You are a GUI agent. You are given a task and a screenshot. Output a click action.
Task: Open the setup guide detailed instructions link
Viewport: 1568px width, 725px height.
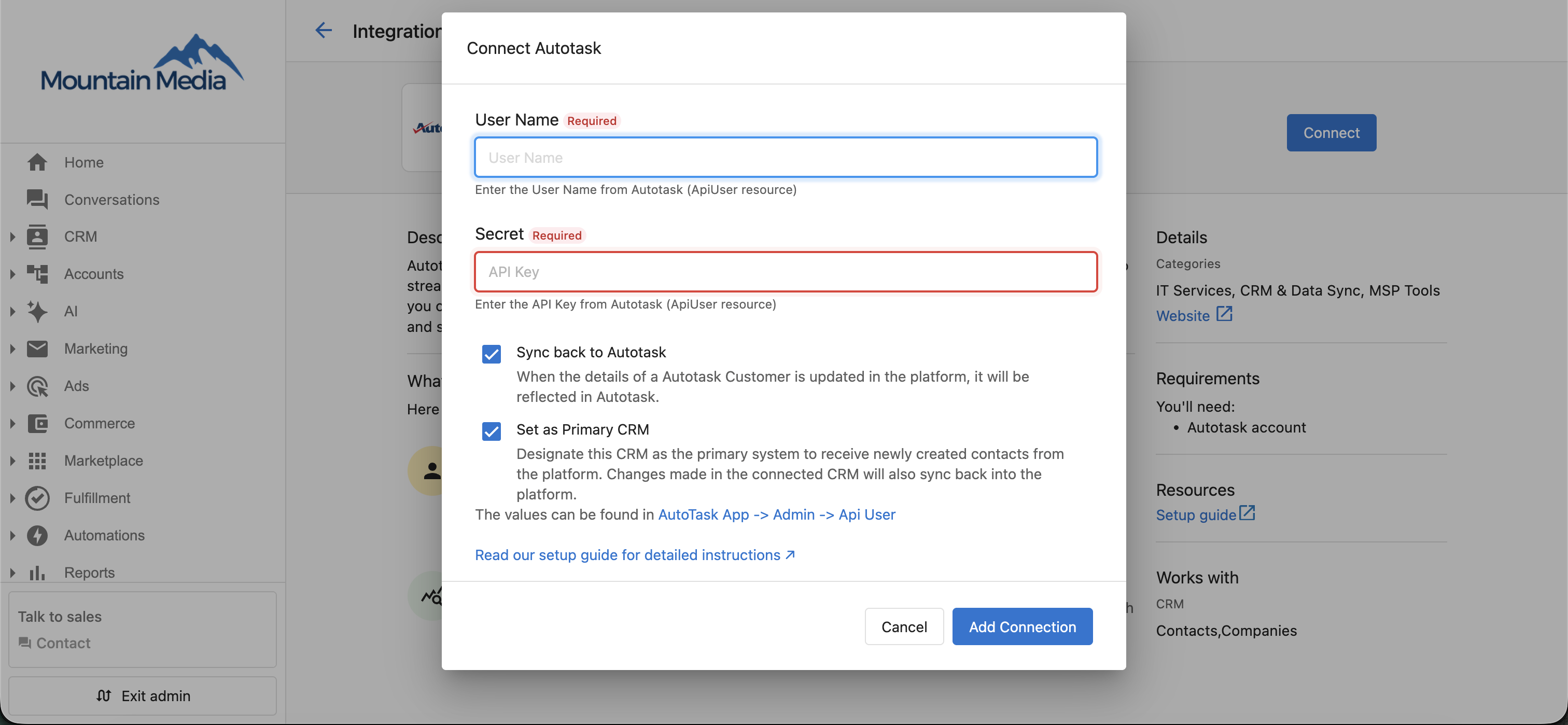tap(635, 554)
